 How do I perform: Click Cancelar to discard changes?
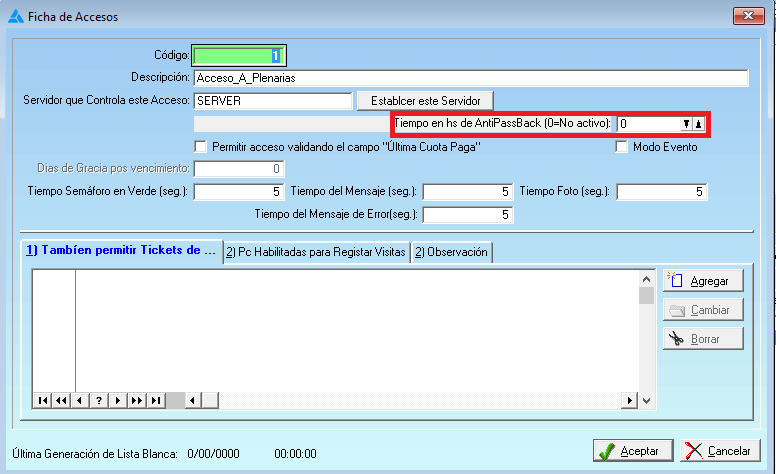point(719,451)
